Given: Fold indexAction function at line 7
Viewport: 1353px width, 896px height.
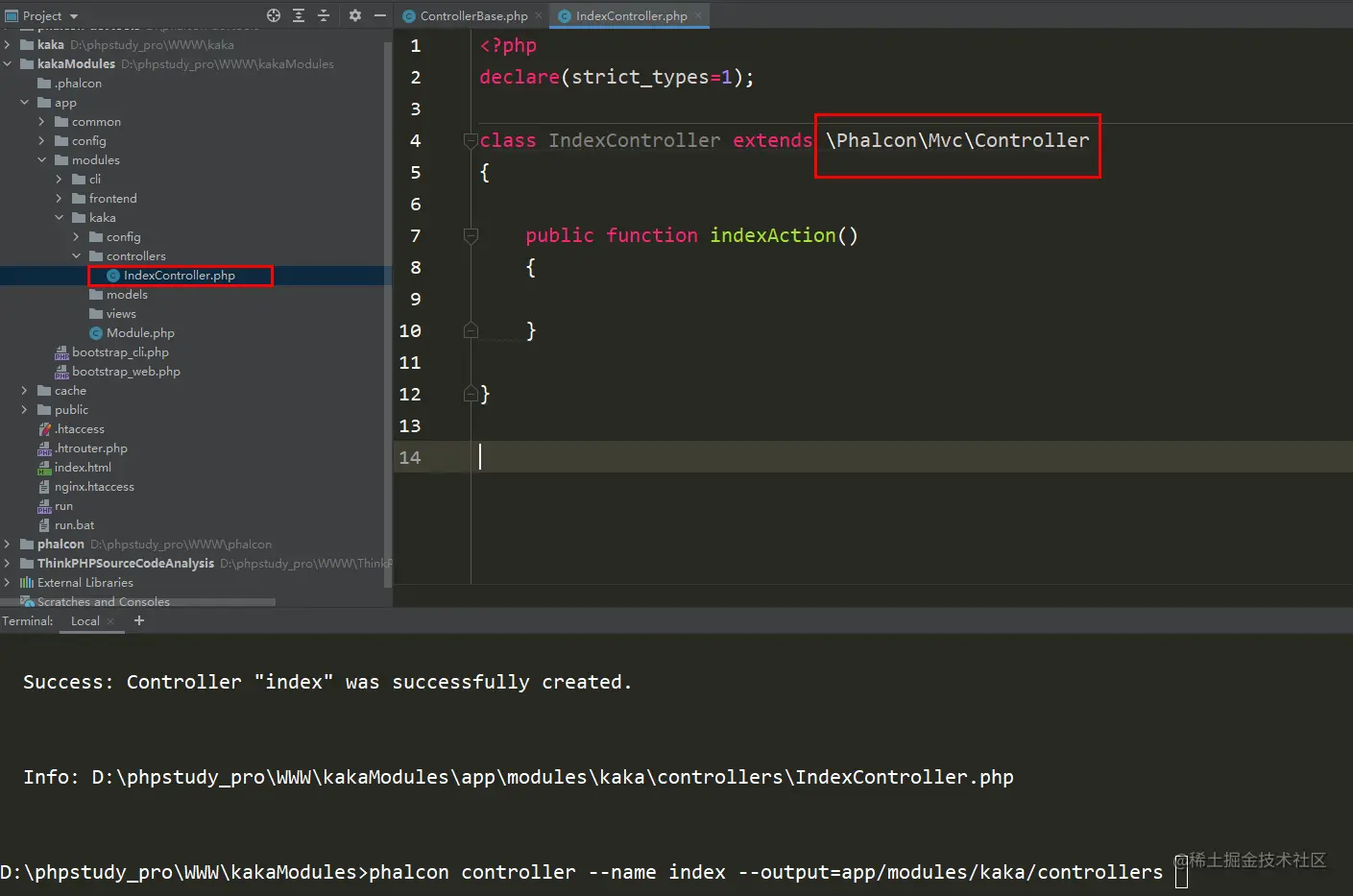Looking at the screenshot, I should tap(471, 235).
